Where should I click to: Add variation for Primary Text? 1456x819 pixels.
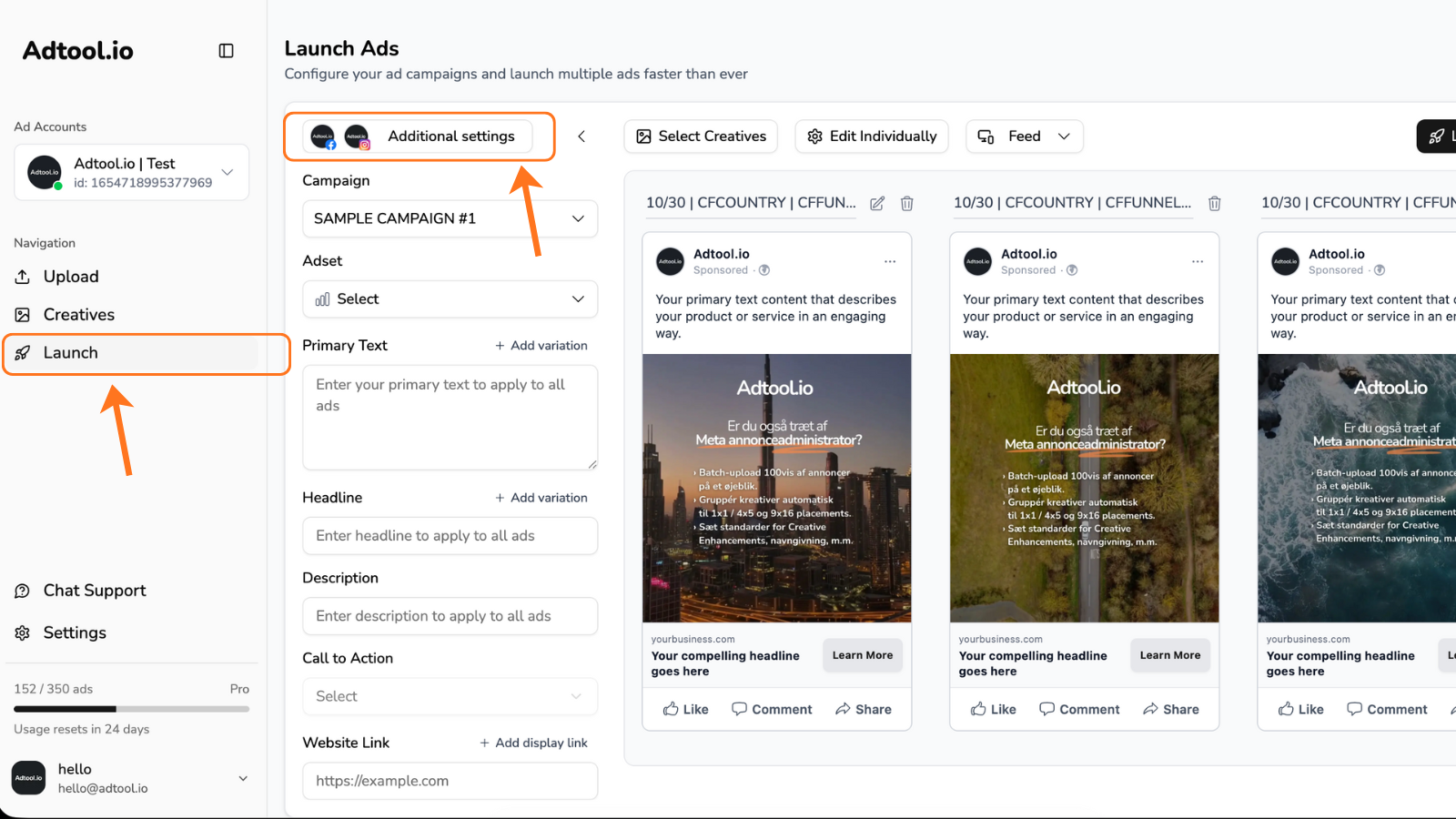point(541,346)
